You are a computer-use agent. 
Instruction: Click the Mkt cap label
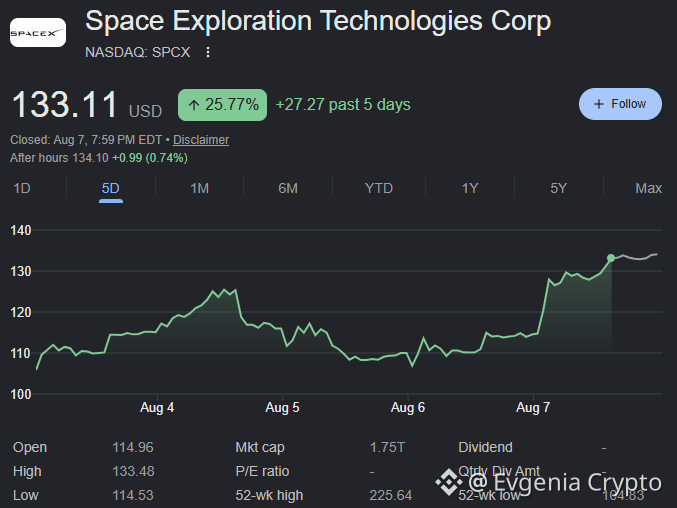[260, 448]
